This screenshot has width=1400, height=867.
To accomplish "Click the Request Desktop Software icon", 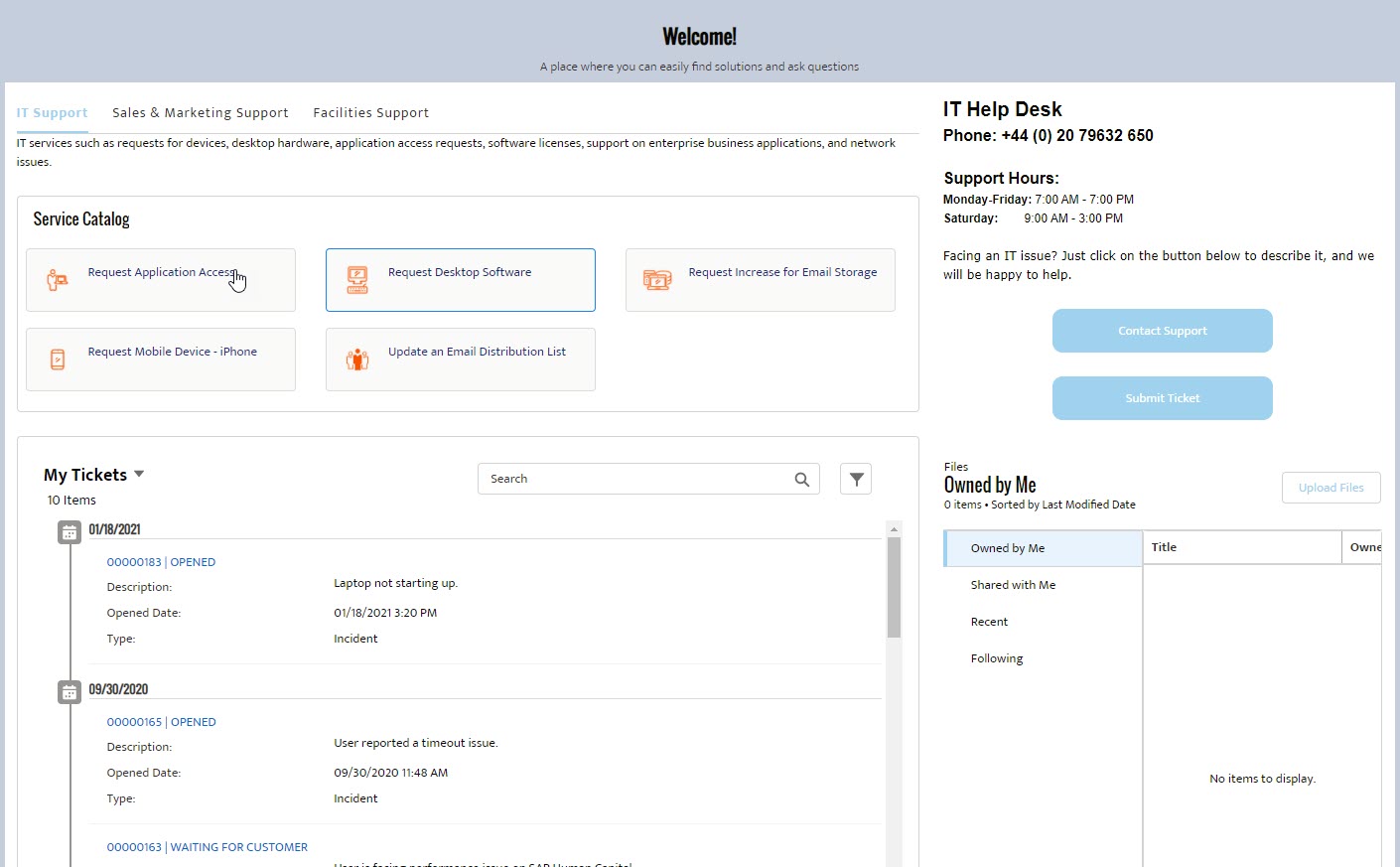I will click(357, 280).
